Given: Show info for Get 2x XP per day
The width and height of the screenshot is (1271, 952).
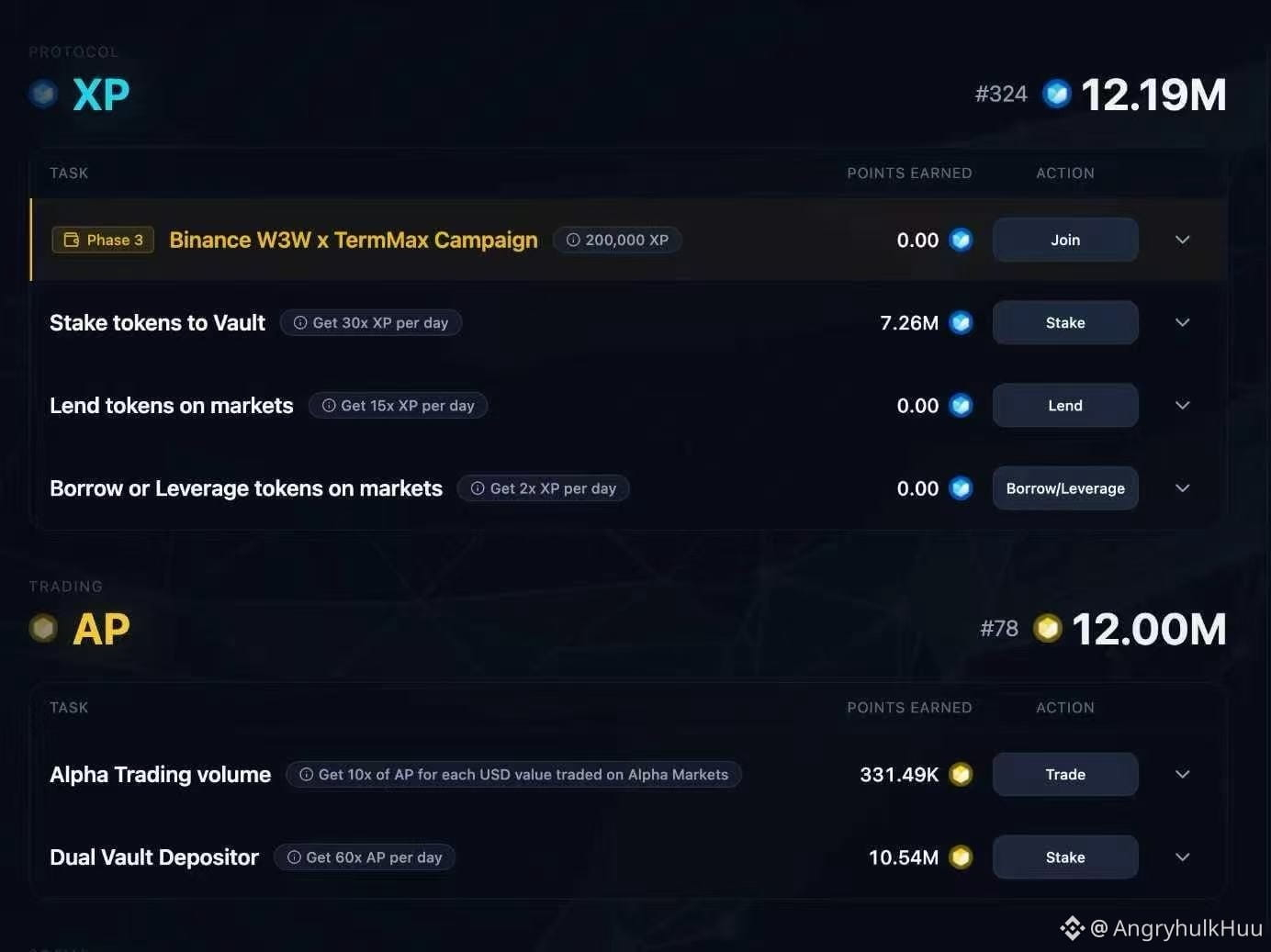Looking at the screenshot, I should [544, 487].
